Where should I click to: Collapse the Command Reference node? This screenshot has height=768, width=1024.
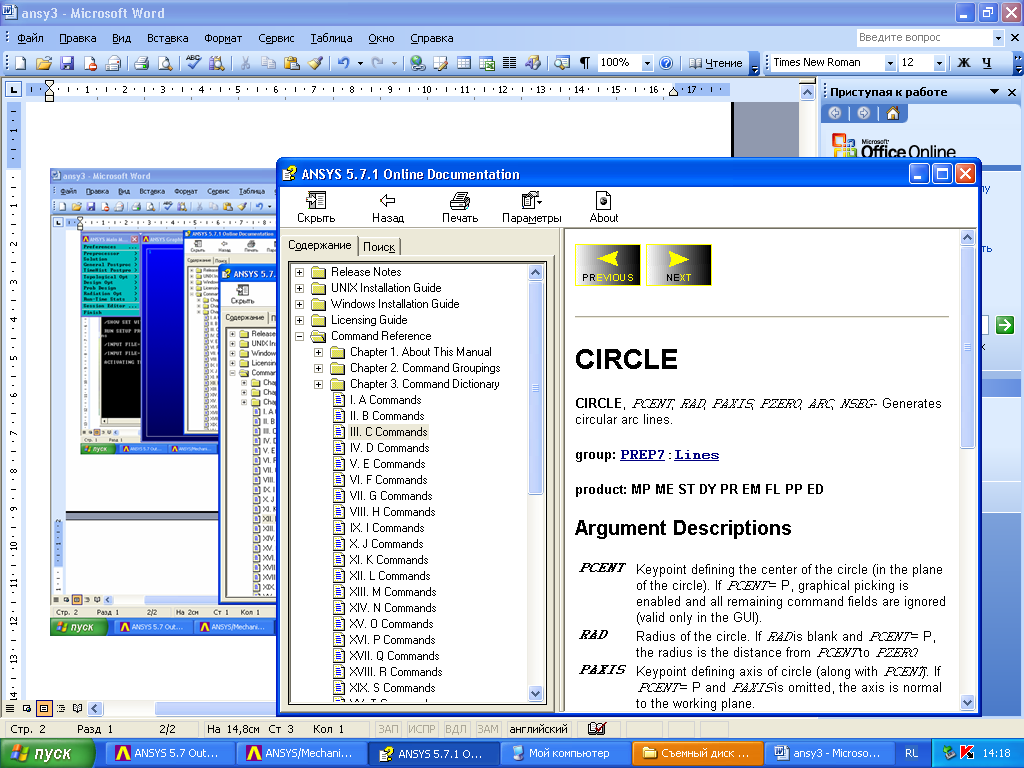300,336
